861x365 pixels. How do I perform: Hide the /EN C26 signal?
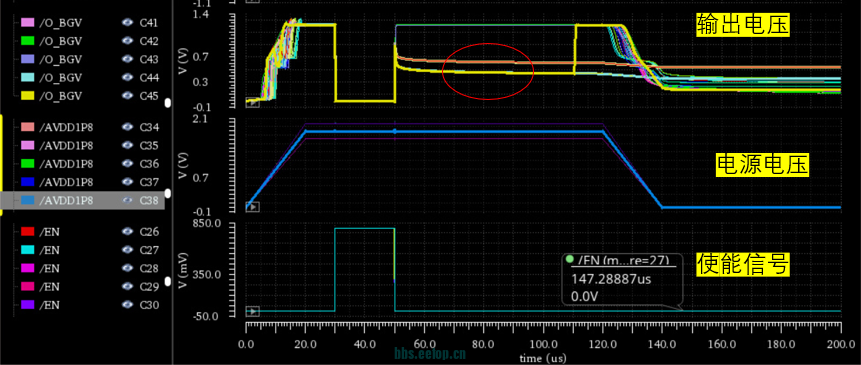point(127,232)
